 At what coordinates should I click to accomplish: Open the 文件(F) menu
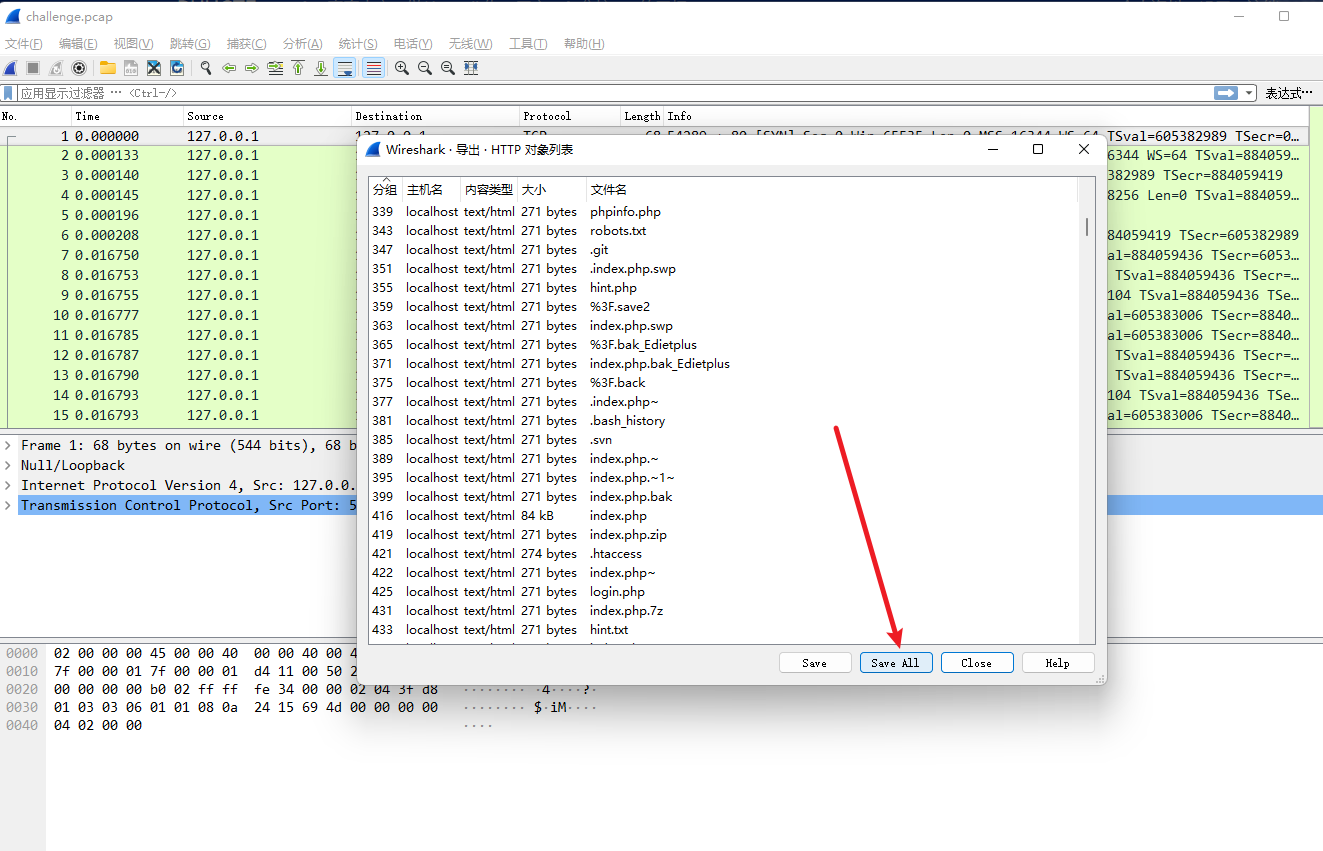tap(24, 44)
